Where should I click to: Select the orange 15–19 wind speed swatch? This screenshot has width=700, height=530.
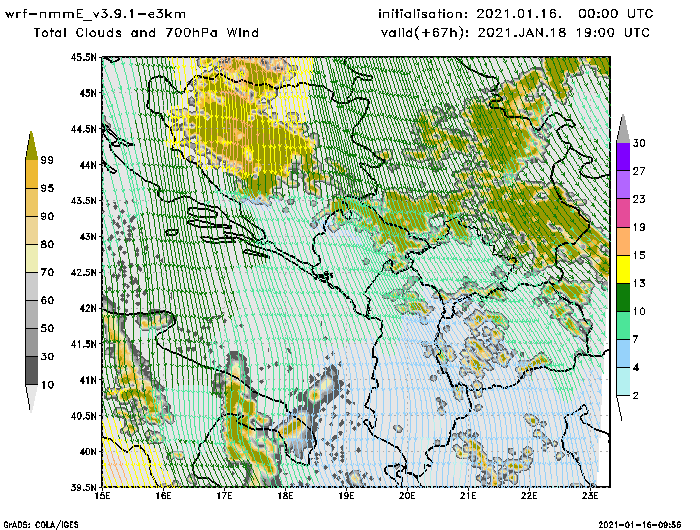(623, 241)
